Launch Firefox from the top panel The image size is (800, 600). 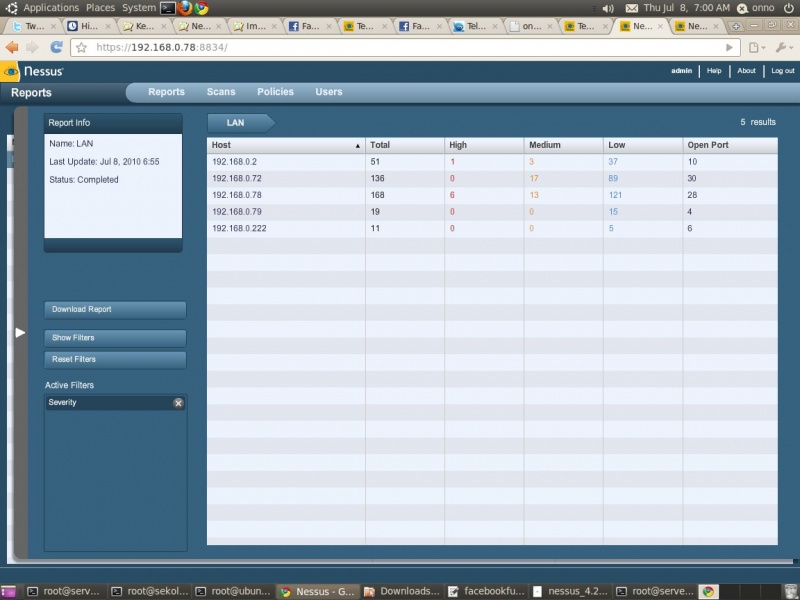(184, 8)
